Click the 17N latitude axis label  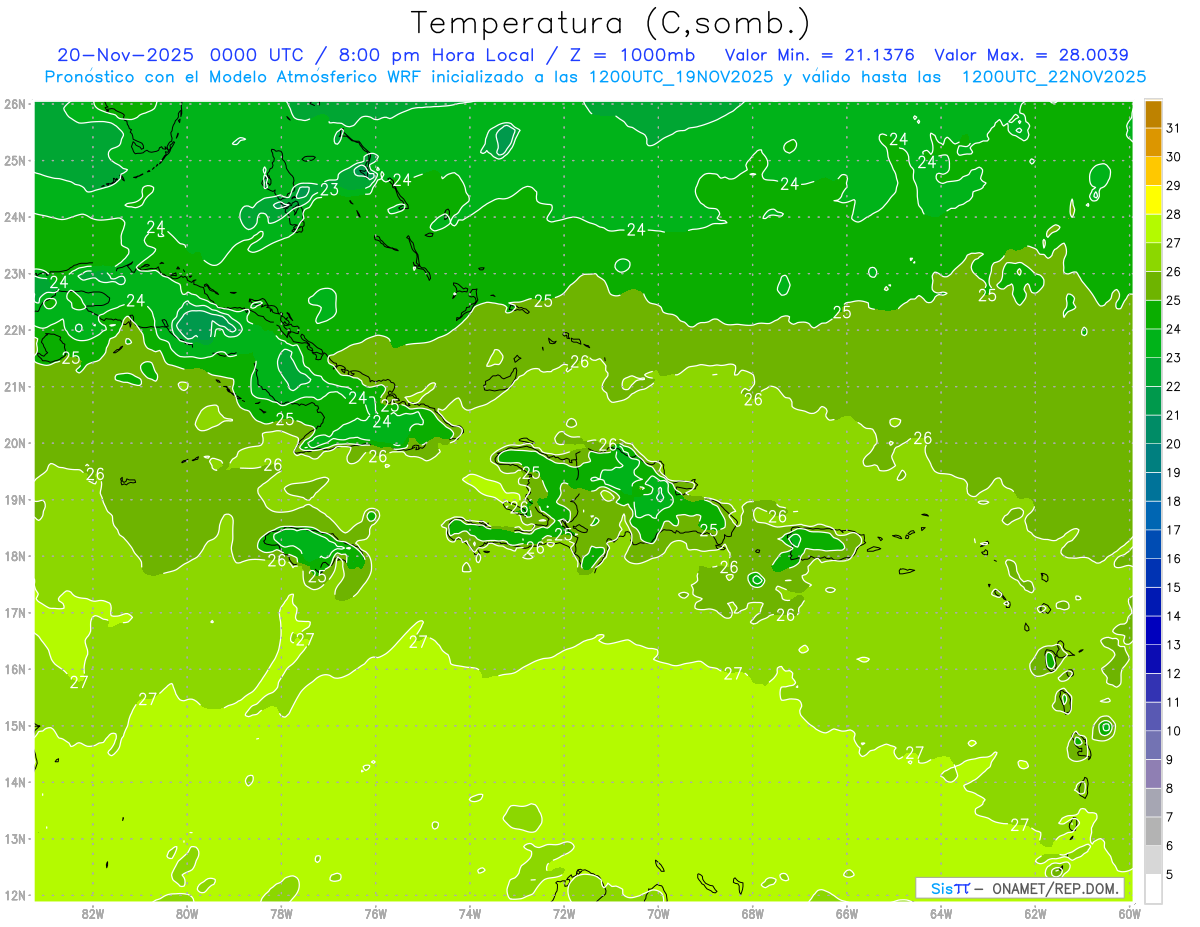[x=15, y=613]
